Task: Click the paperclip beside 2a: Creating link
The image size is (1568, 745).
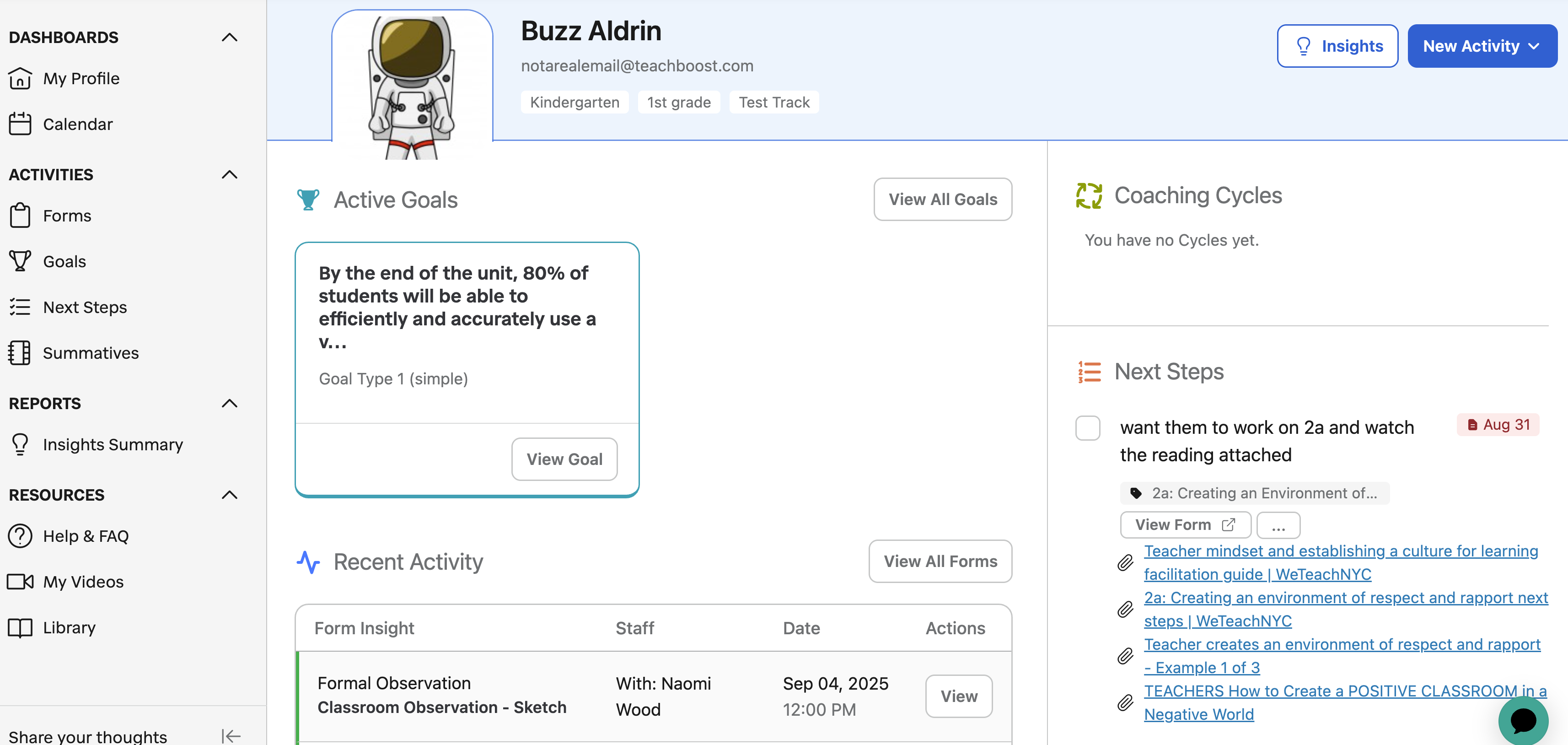Action: [1126, 609]
